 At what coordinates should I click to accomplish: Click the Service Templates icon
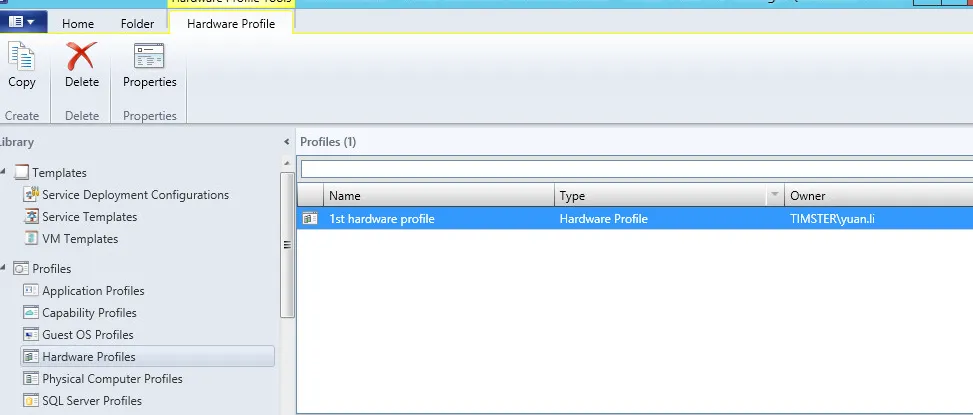click(x=31, y=216)
